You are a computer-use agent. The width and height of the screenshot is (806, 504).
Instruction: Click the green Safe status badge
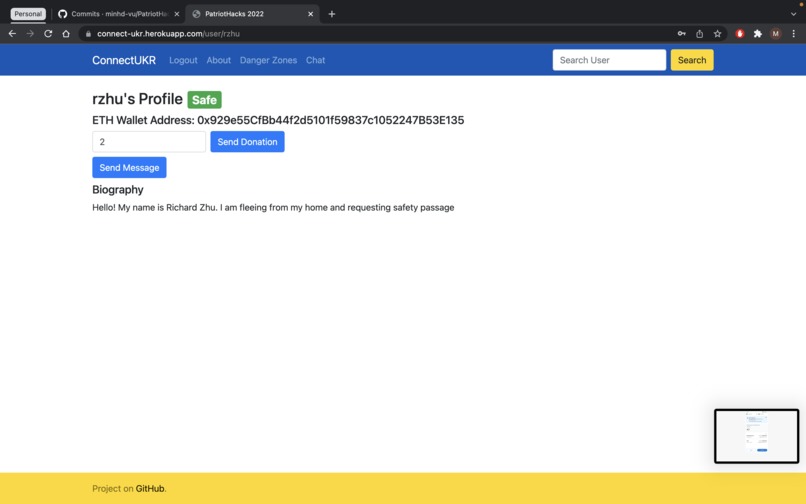(205, 100)
